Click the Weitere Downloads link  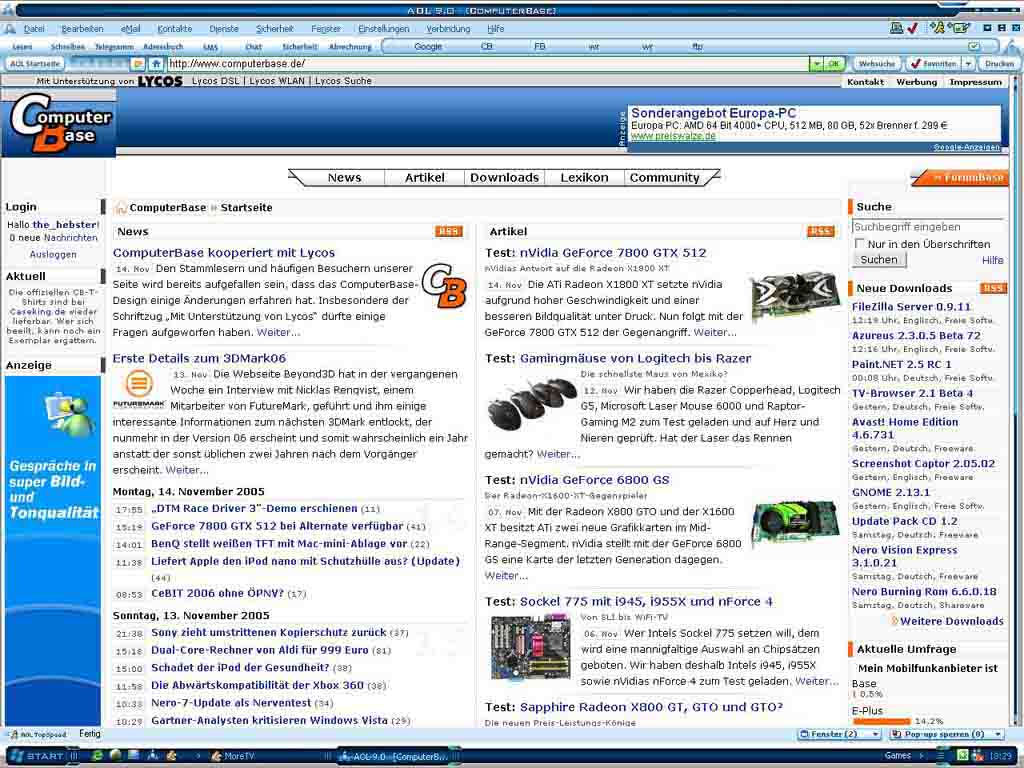(952, 621)
